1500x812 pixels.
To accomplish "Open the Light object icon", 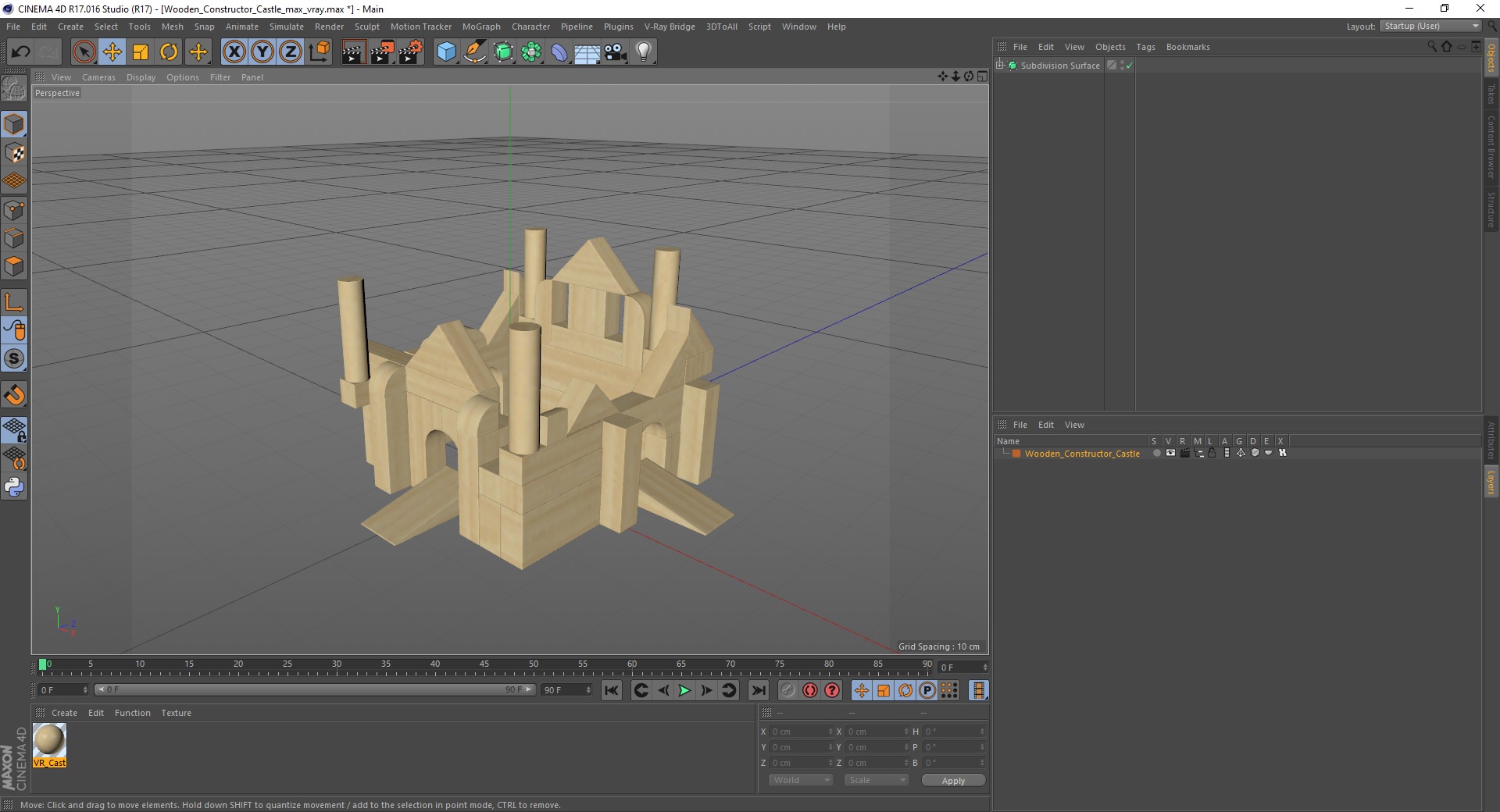I will [x=643, y=52].
